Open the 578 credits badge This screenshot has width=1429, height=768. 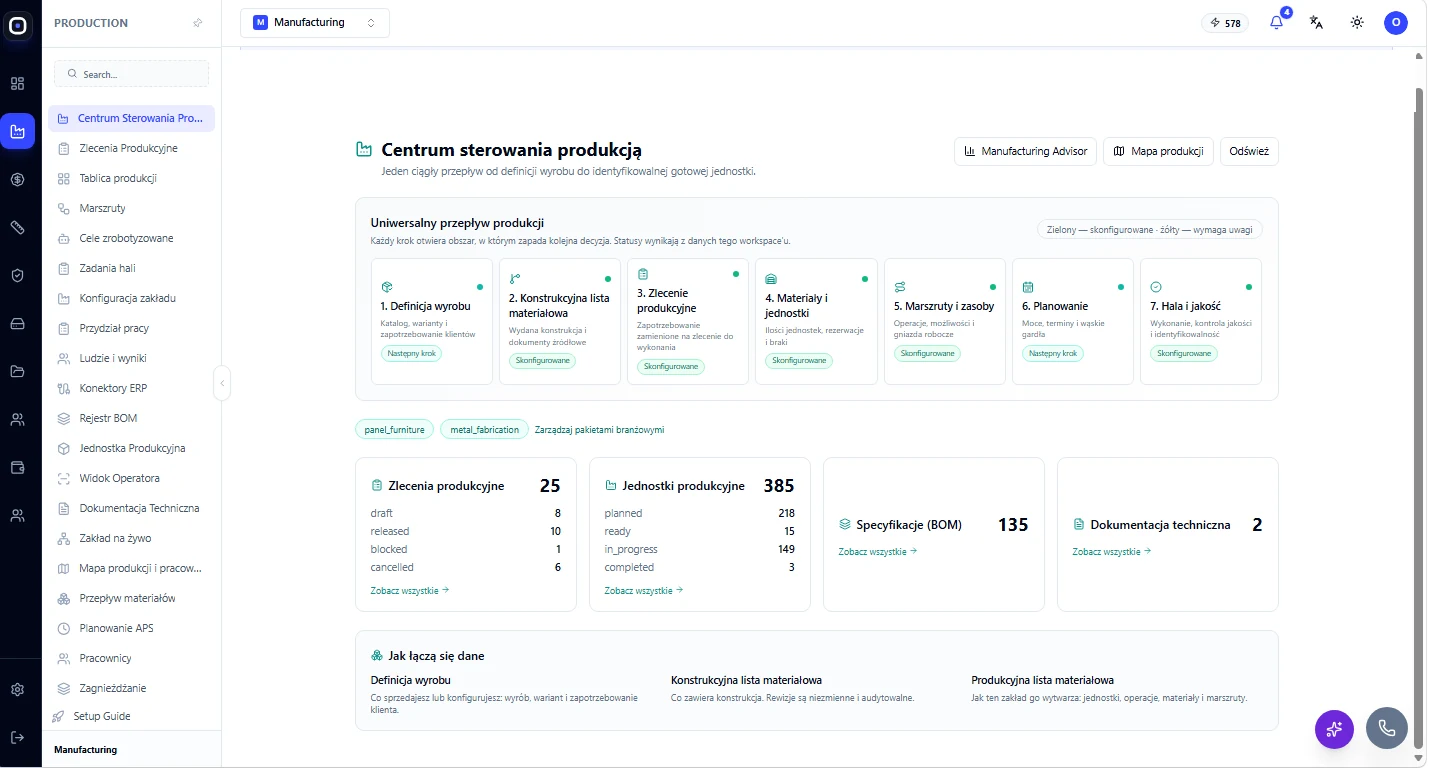(x=1225, y=22)
